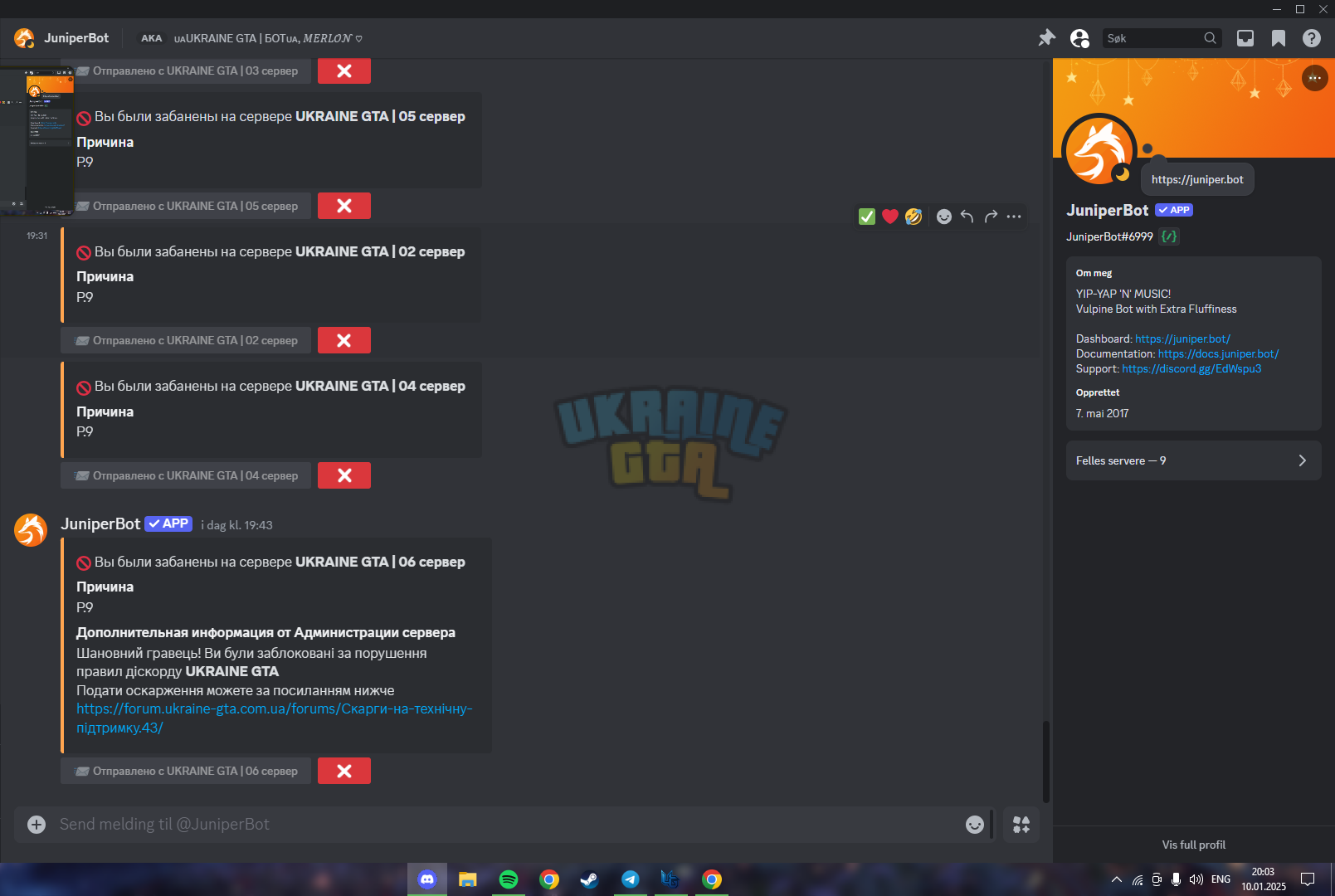Toggle the user profile panel icon
Image resolution: width=1335 pixels, height=896 pixels.
pos(1079,38)
